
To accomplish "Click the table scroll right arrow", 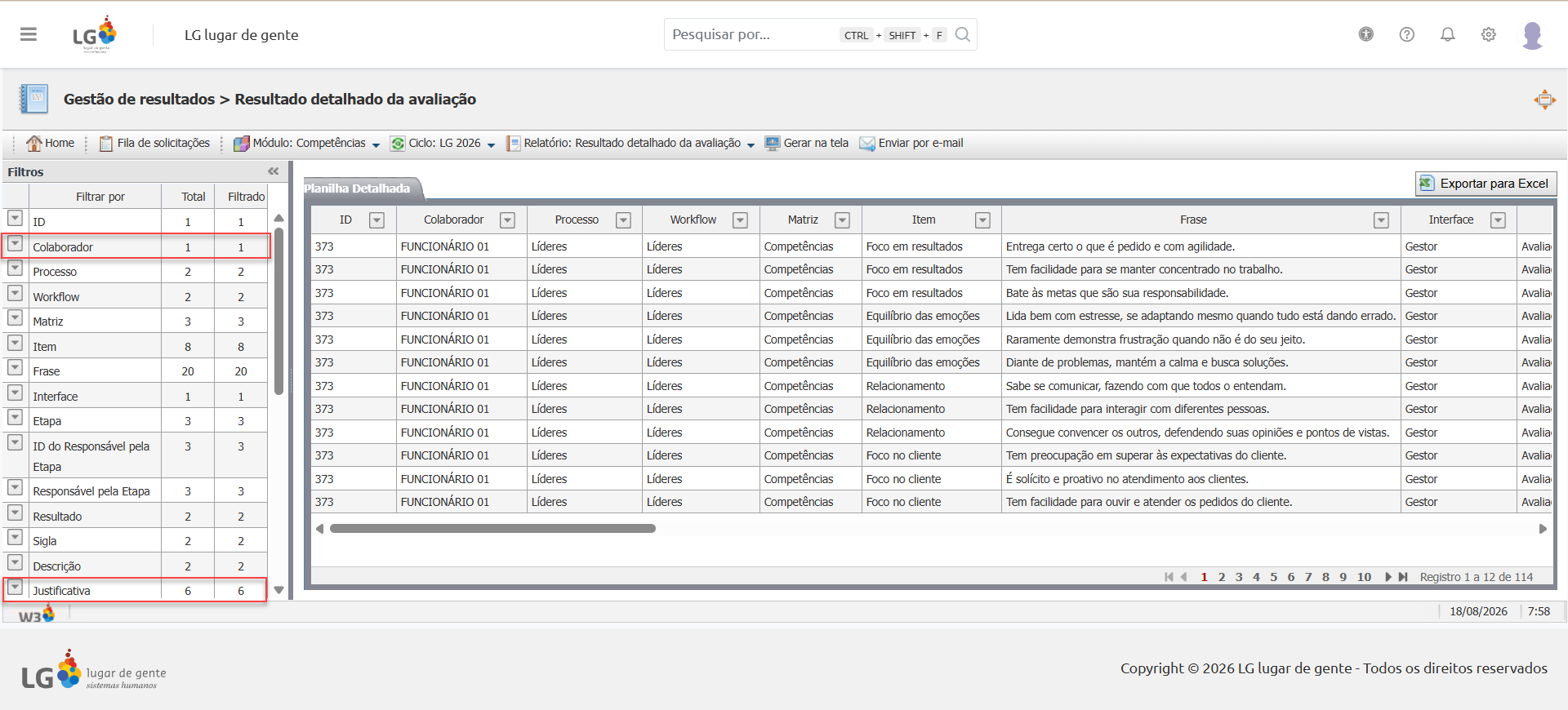I will pyautogui.click(x=1543, y=529).
